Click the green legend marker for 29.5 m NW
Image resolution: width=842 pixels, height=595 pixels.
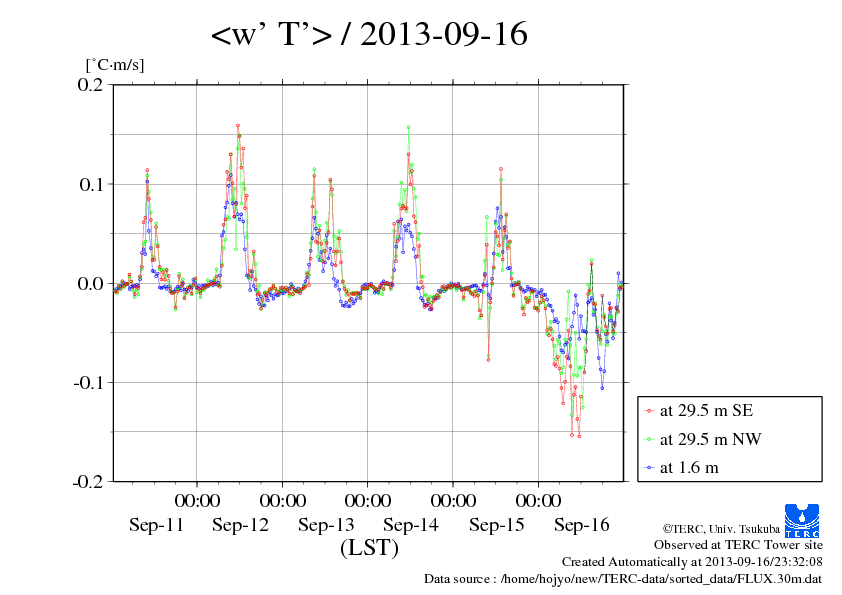(649, 440)
